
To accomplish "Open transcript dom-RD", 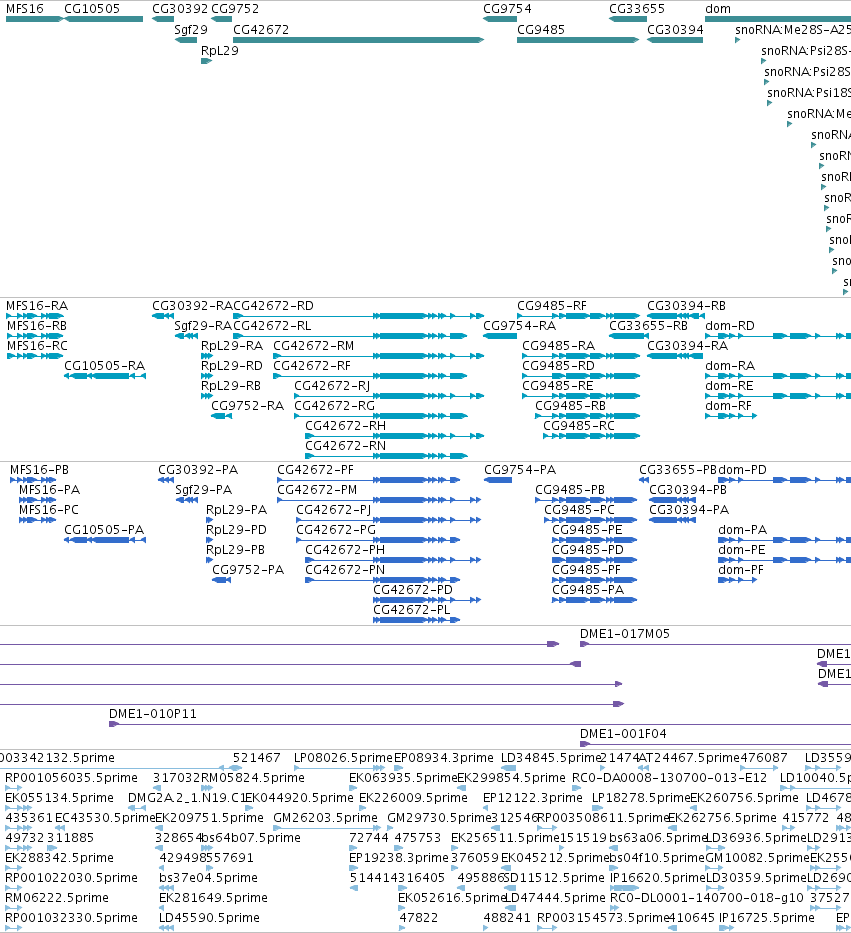I will [730, 326].
